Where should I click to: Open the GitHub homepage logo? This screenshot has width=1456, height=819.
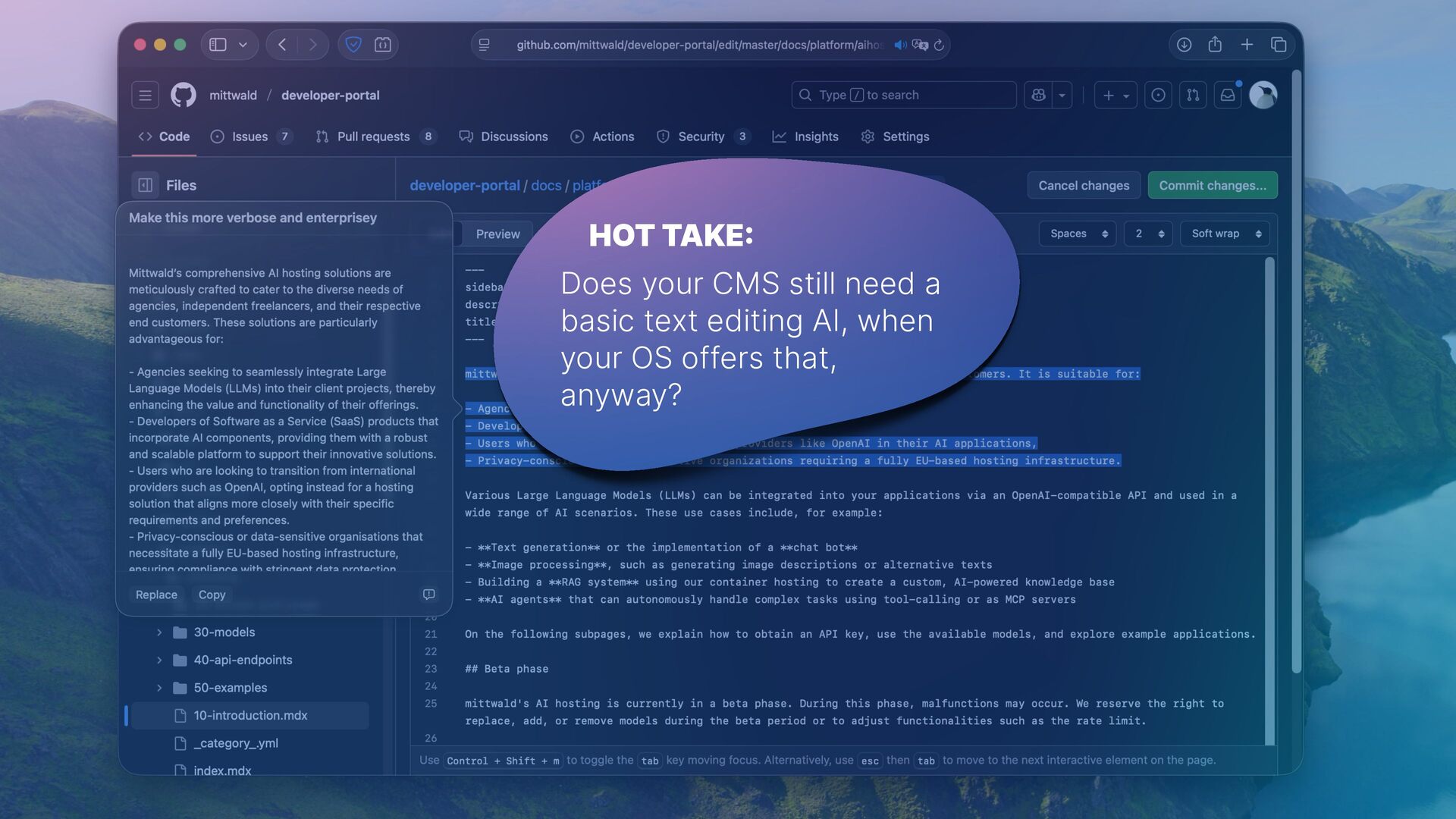point(183,95)
